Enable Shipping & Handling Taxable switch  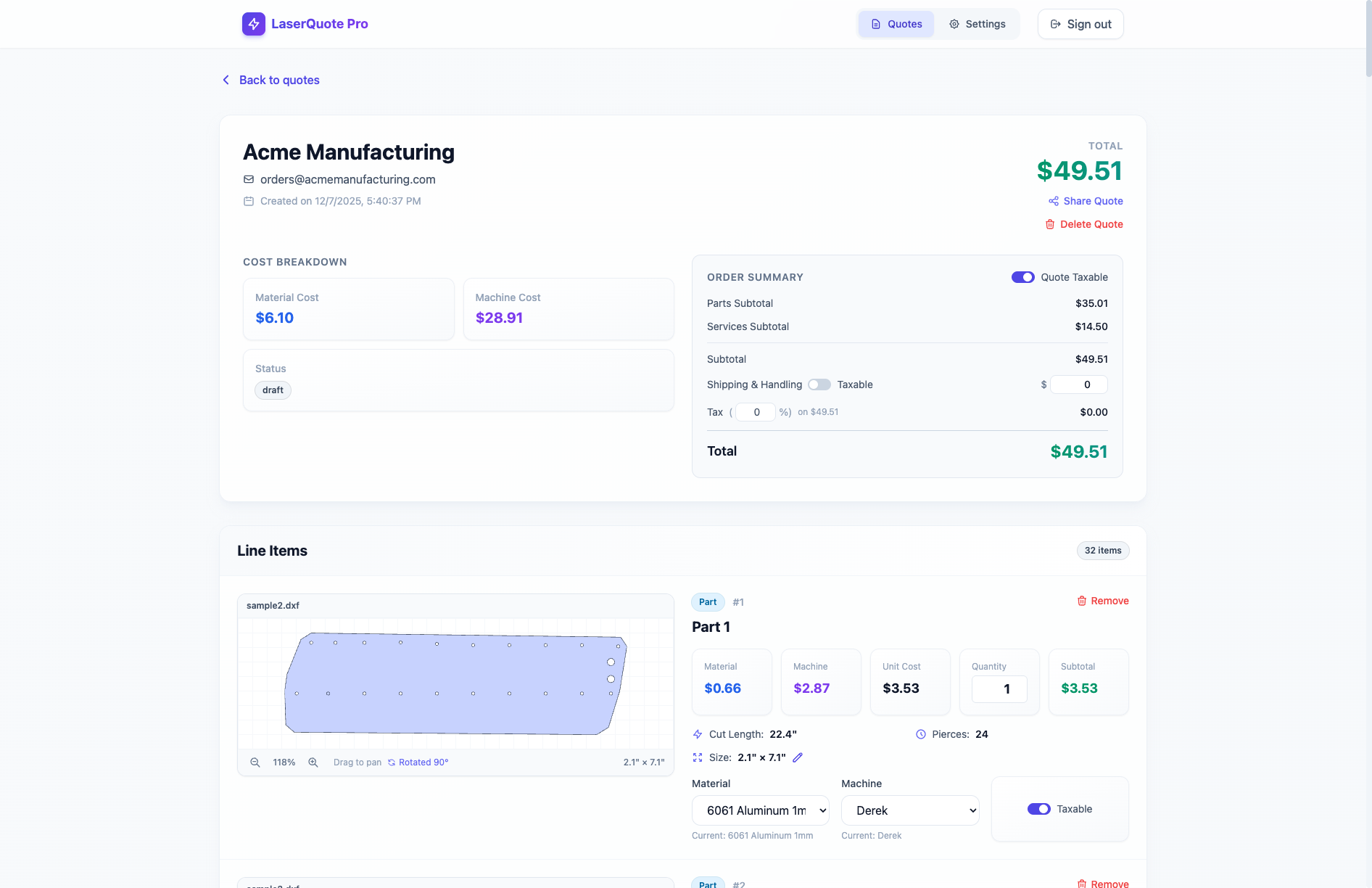pyautogui.click(x=819, y=385)
